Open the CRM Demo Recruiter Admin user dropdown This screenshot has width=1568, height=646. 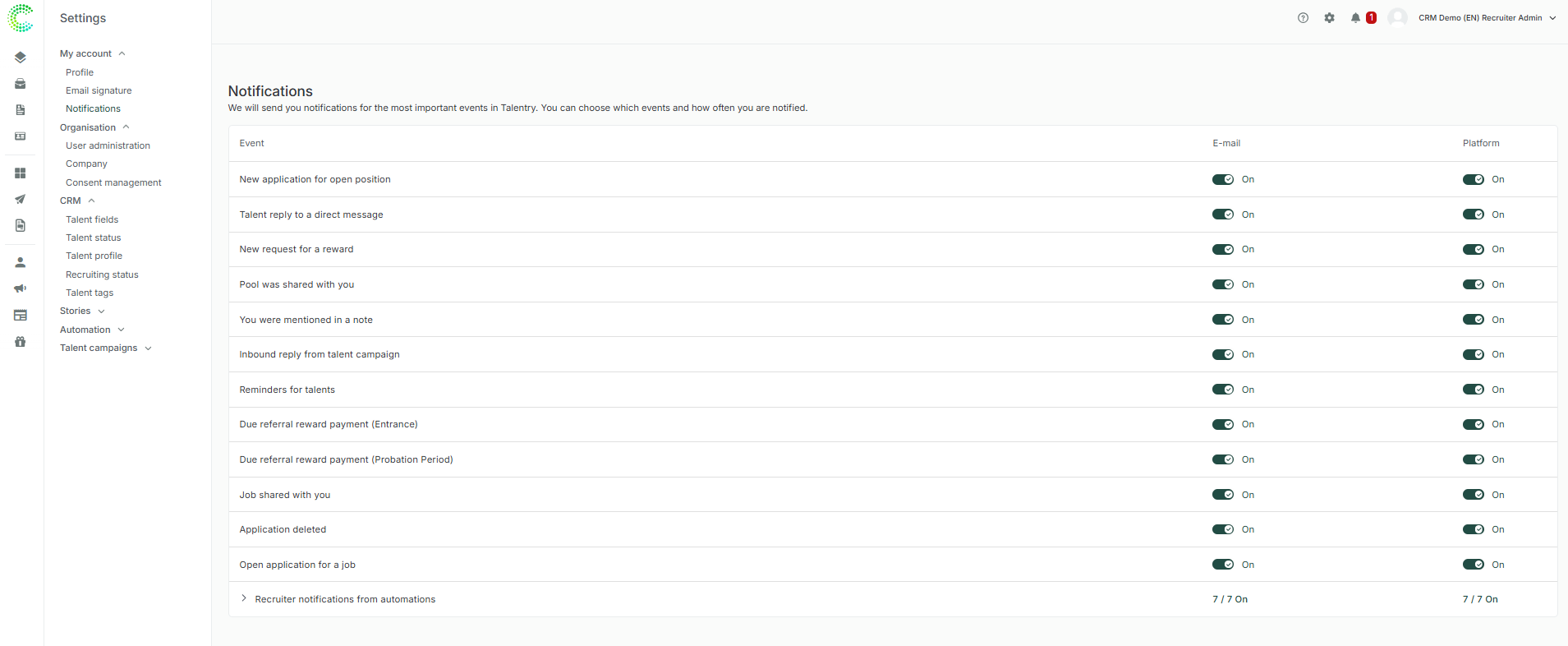pyautogui.click(x=1487, y=18)
